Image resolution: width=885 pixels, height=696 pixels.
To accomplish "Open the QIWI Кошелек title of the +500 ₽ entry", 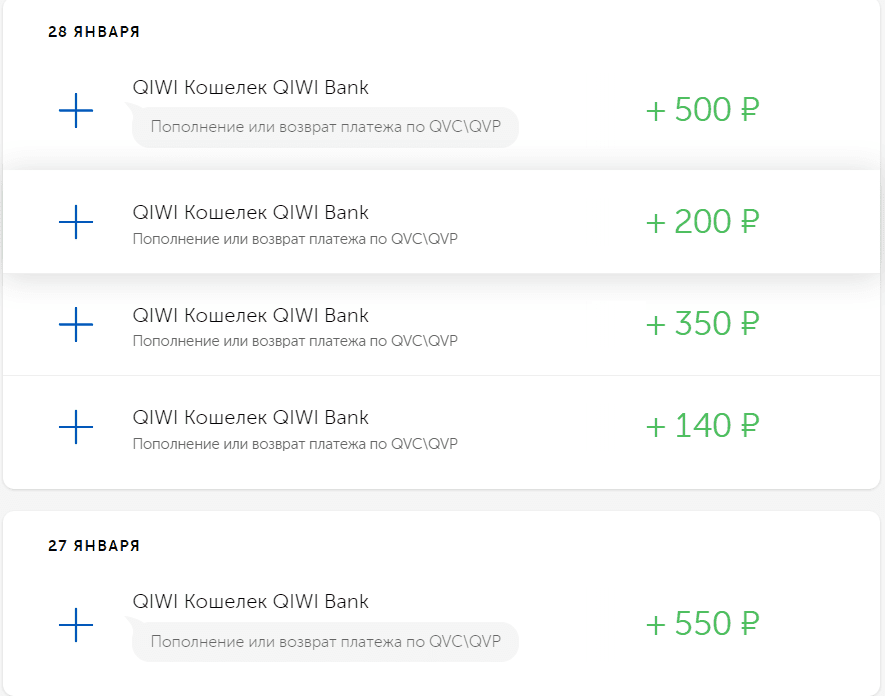I will 250,87.
